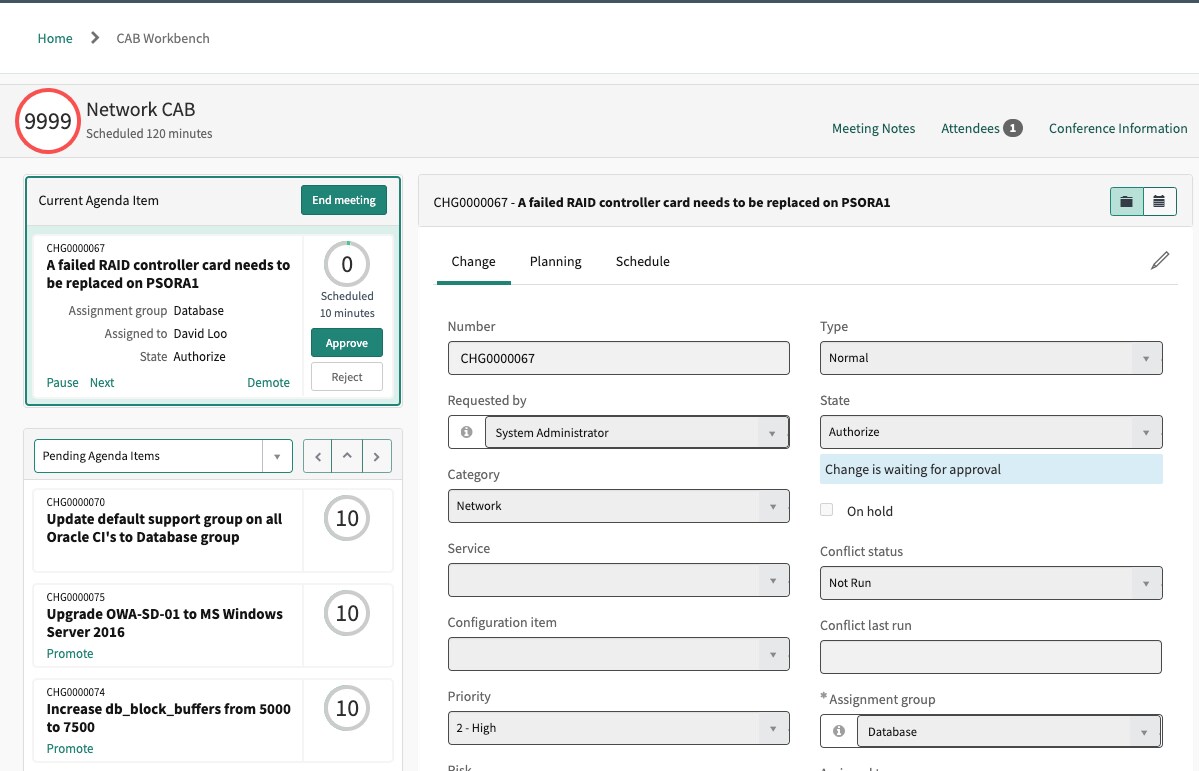Open the Pending Agenda Items filter dropdown
The height and width of the screenshot is (771, 1199).
tap(277, 456)
